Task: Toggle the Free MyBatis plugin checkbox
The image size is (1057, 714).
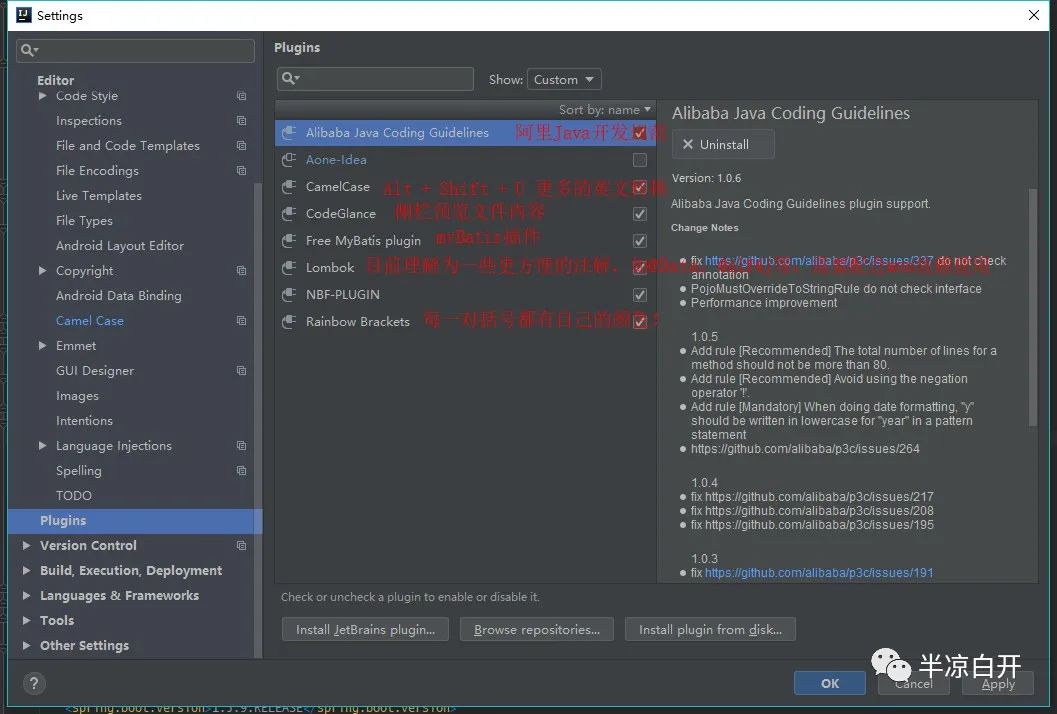Action: tap(640, 241)
